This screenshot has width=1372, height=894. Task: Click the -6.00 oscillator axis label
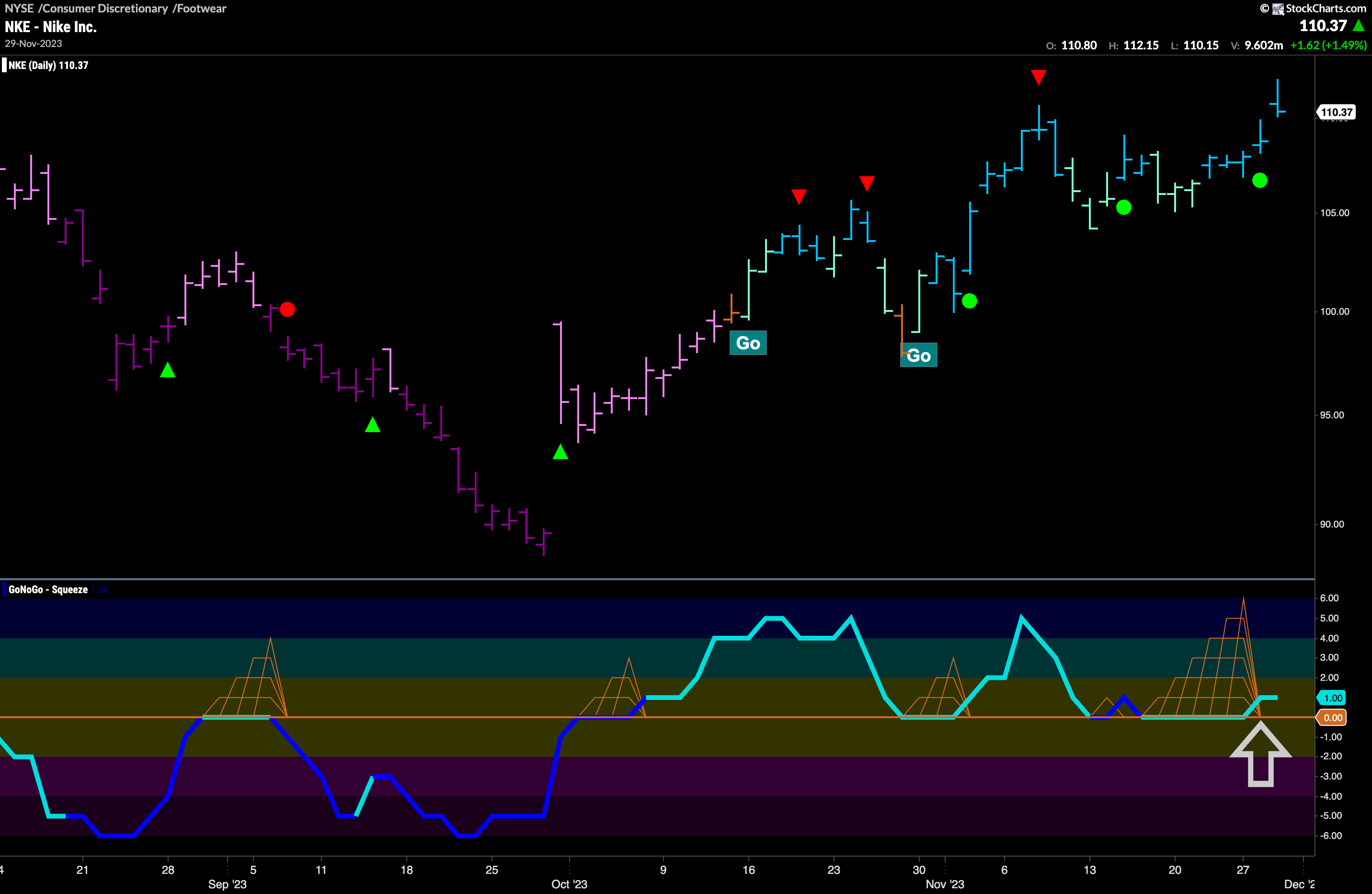pos(1330,836)
